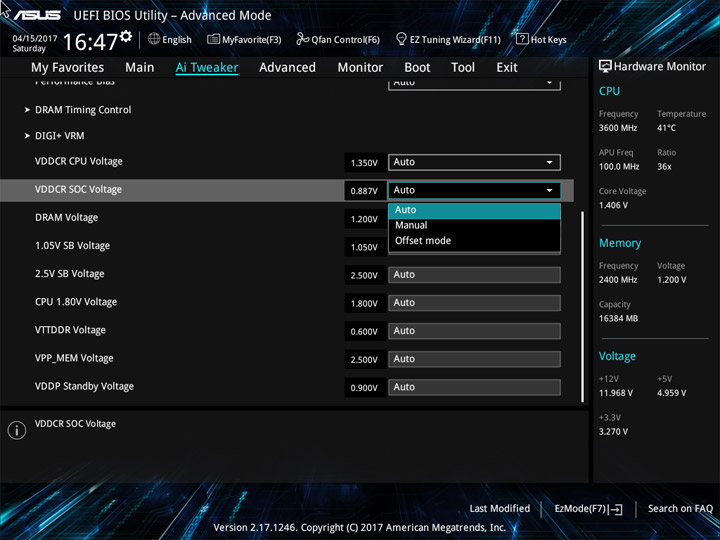Click the 4.959 V reading
The width and height of the screenshot is (720, 540).
[672, 393]
